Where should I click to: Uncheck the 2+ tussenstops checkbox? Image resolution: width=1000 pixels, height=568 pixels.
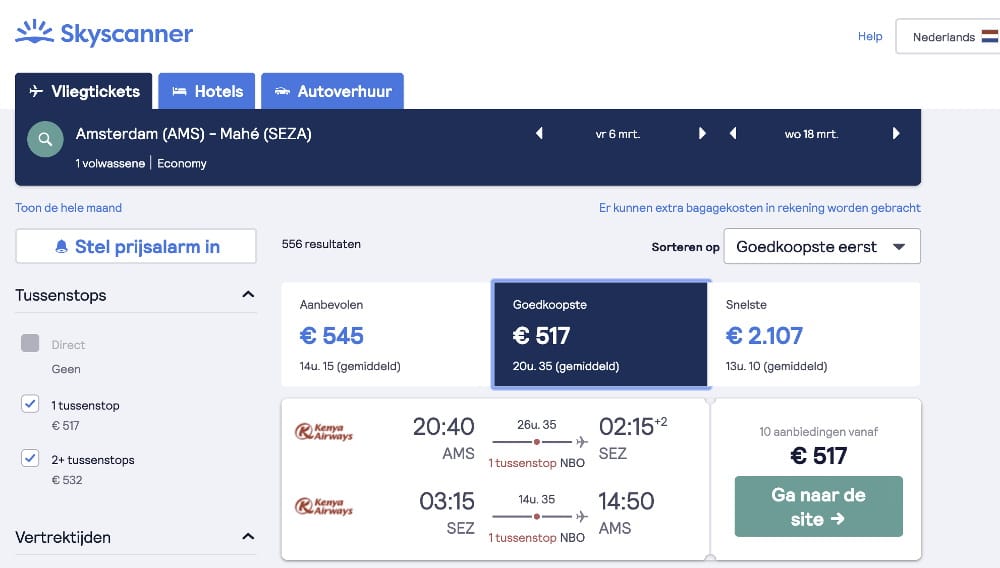[30, 458]
